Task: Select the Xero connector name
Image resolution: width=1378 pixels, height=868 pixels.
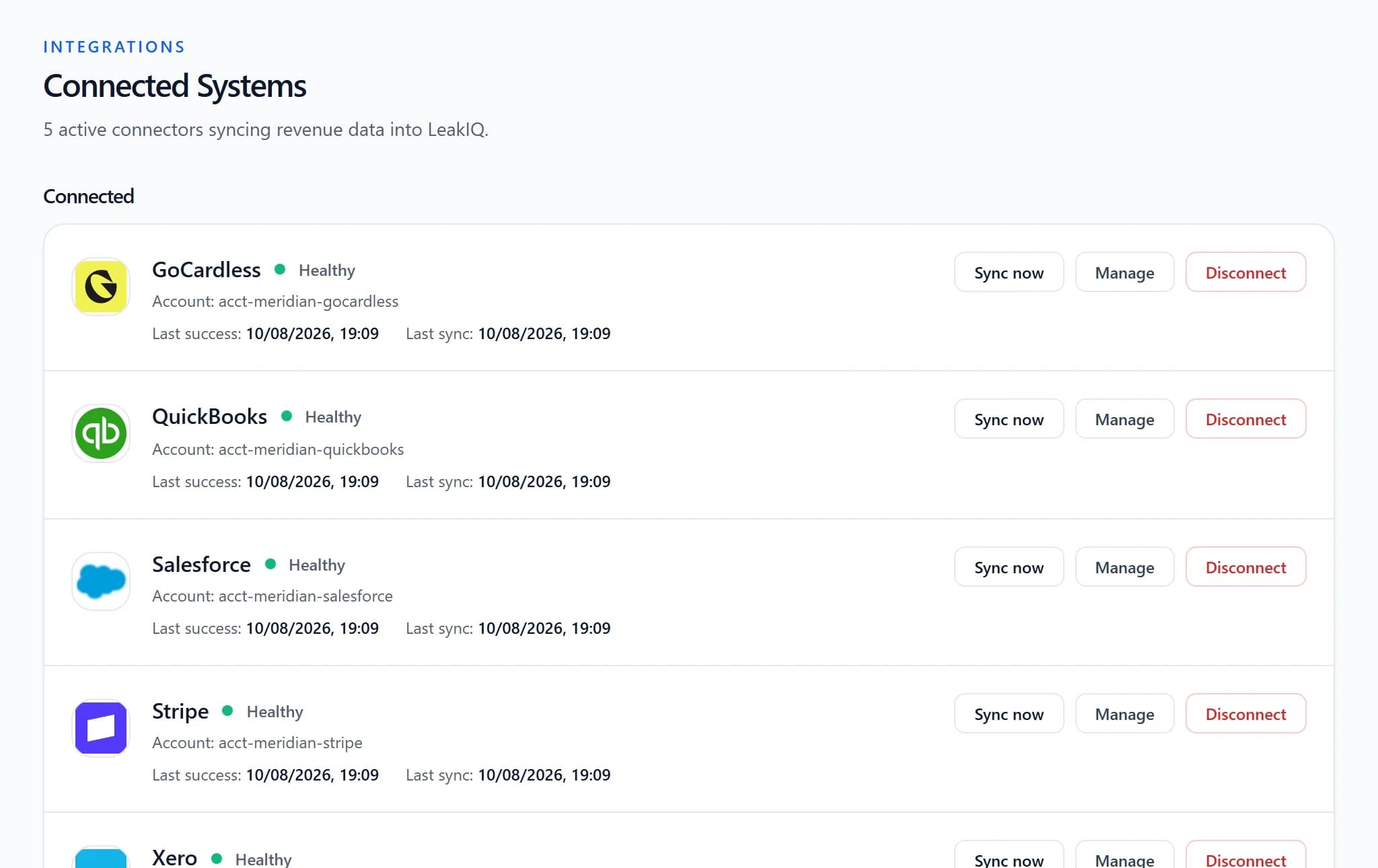Action: pos(175,858)
